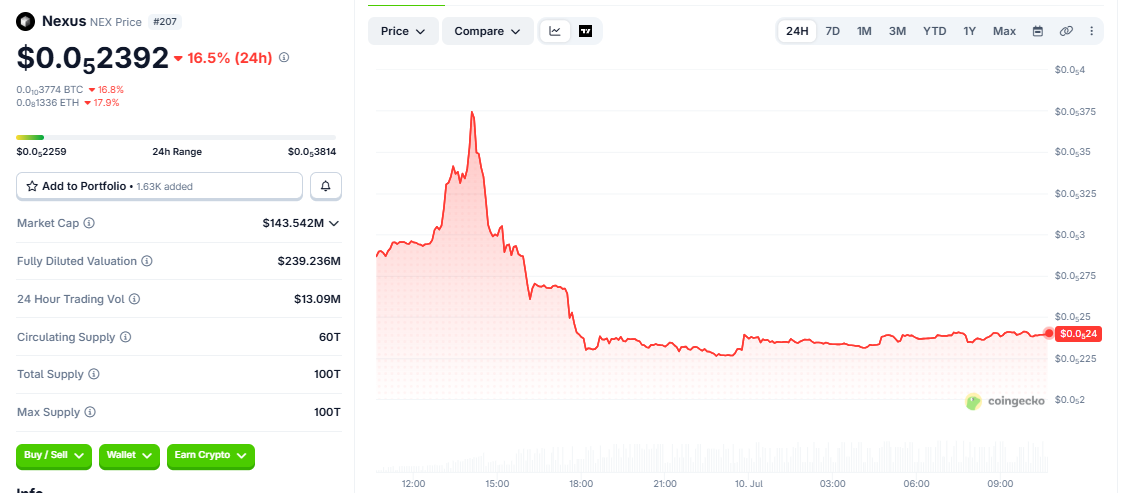Click the 100T Max Supply value
The width and height of the screenshot is (1122, 493).
[x=327, y=412]
